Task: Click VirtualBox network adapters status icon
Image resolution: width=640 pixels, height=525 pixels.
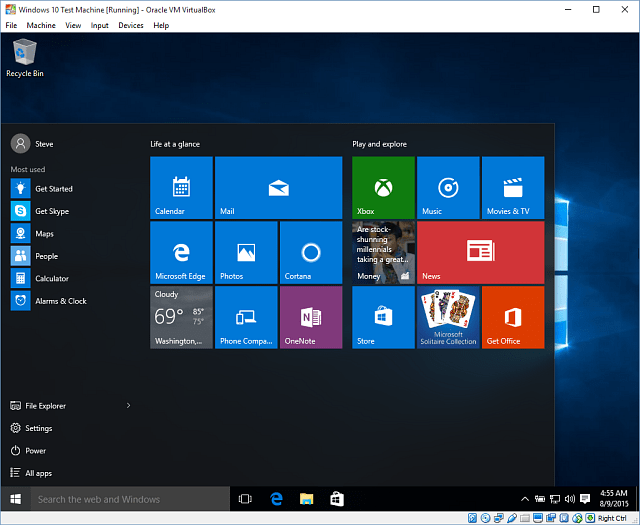Action: 499,518
